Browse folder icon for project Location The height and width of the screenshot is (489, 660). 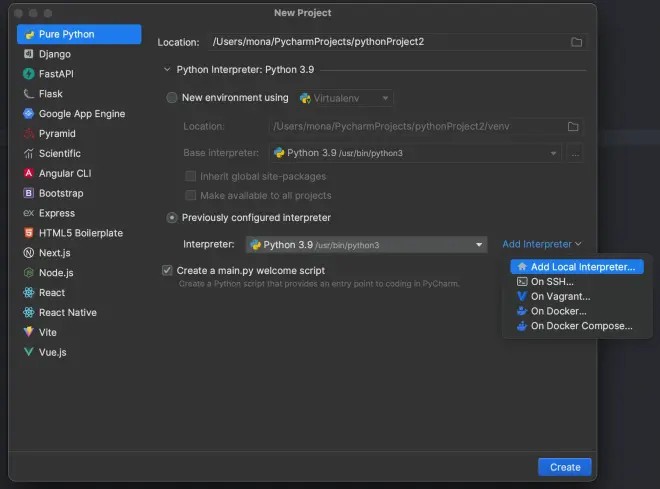[x=576, y=42]
